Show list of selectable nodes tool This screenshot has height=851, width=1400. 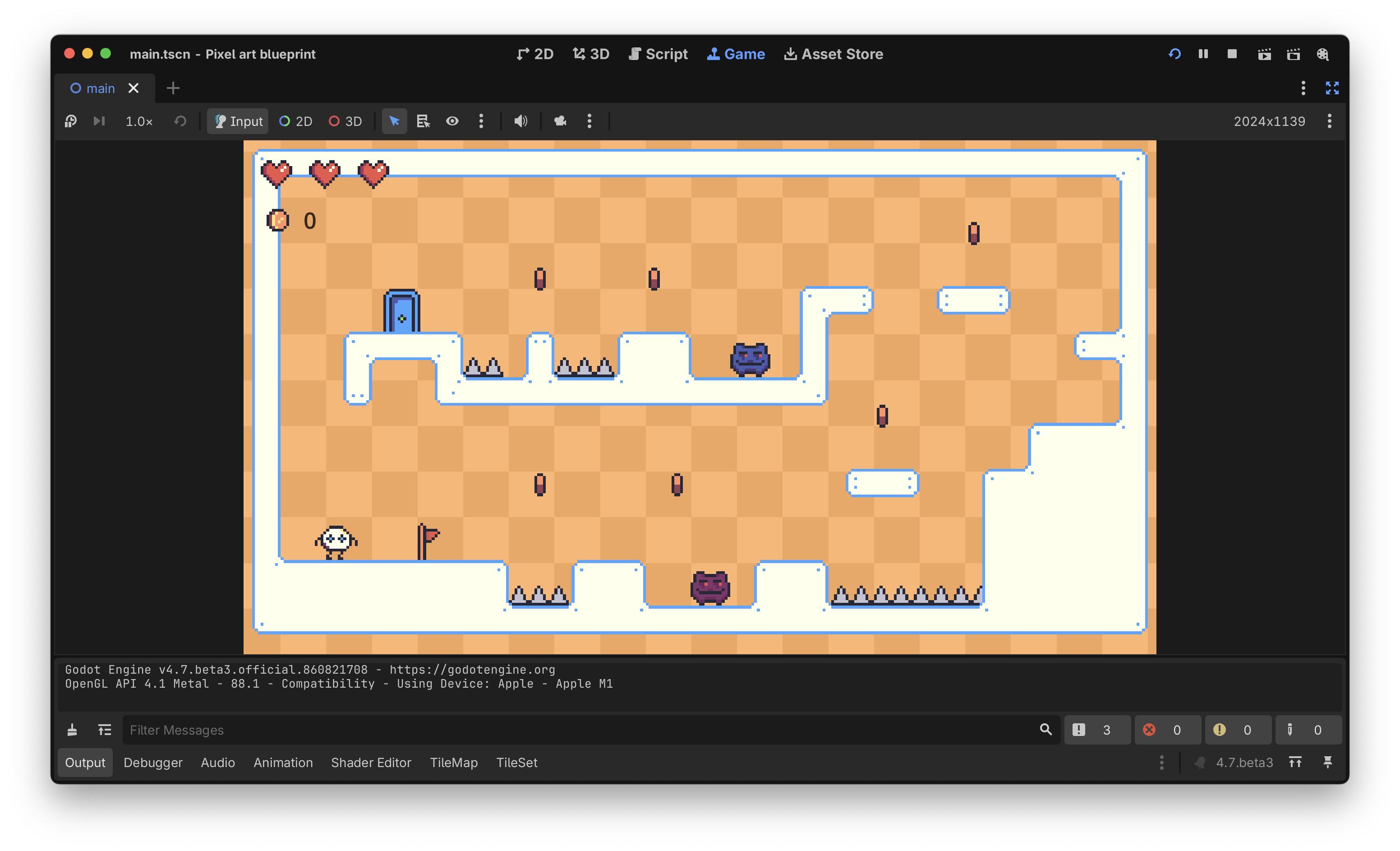[x=424, y=121]
